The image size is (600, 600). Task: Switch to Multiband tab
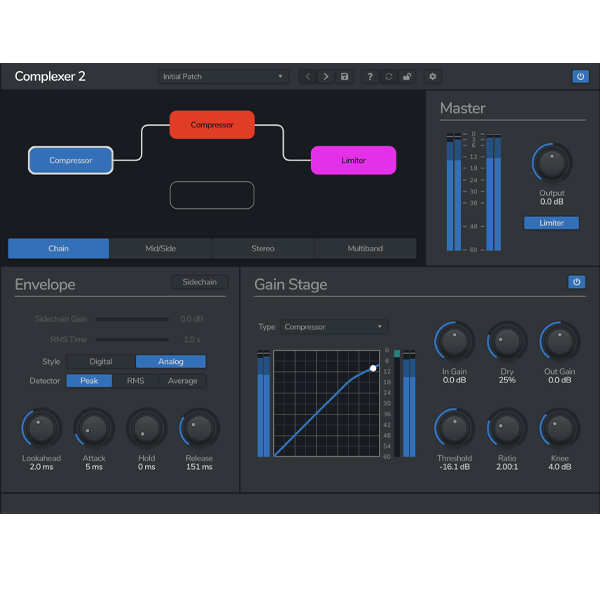point(365,248)
